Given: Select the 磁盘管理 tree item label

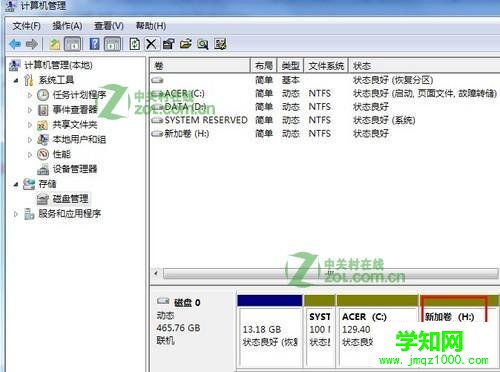Looking at the screenshot, I should 70,199.
